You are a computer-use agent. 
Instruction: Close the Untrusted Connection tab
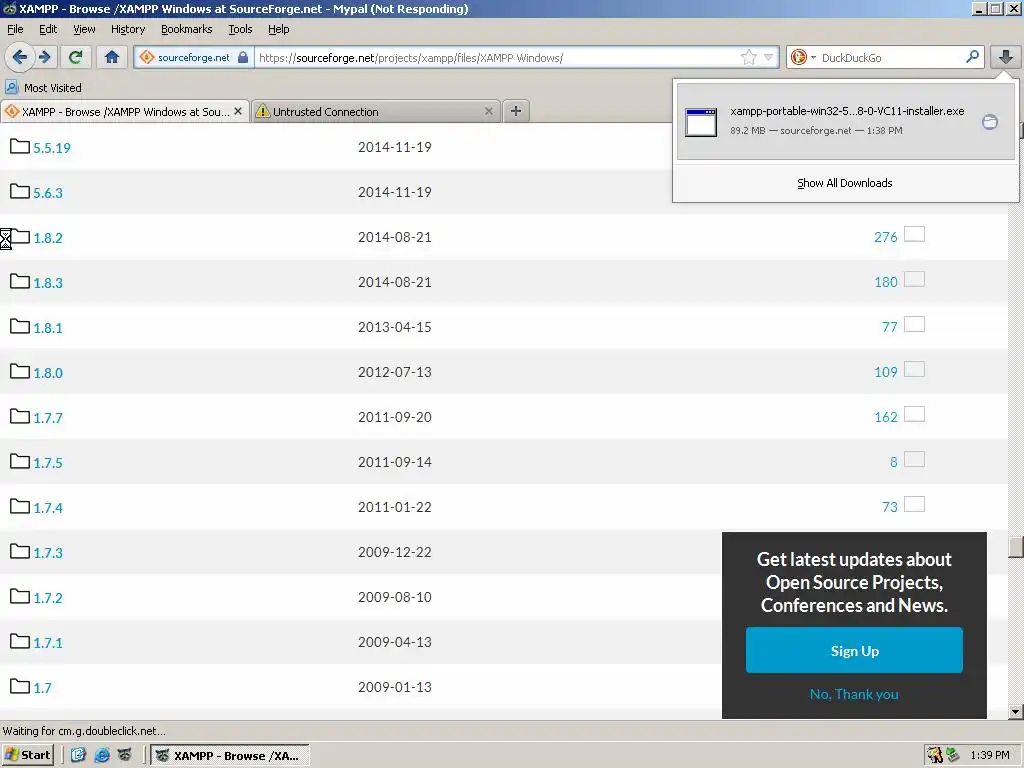[488, 112]
